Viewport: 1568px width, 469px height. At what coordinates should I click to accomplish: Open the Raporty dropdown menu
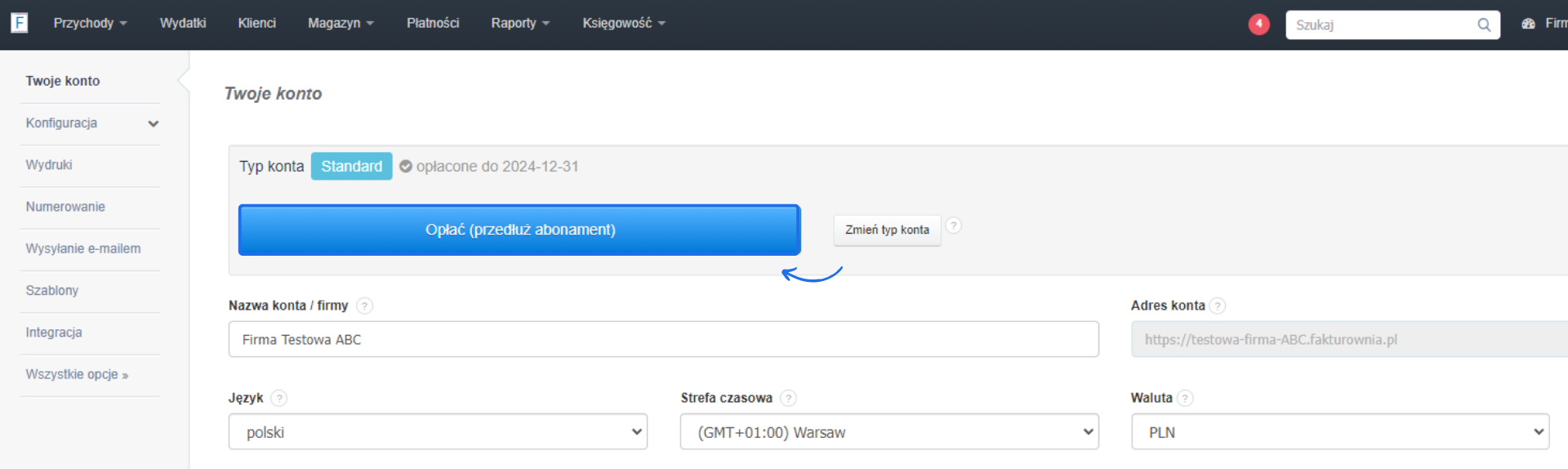click(x=520, y=23)
